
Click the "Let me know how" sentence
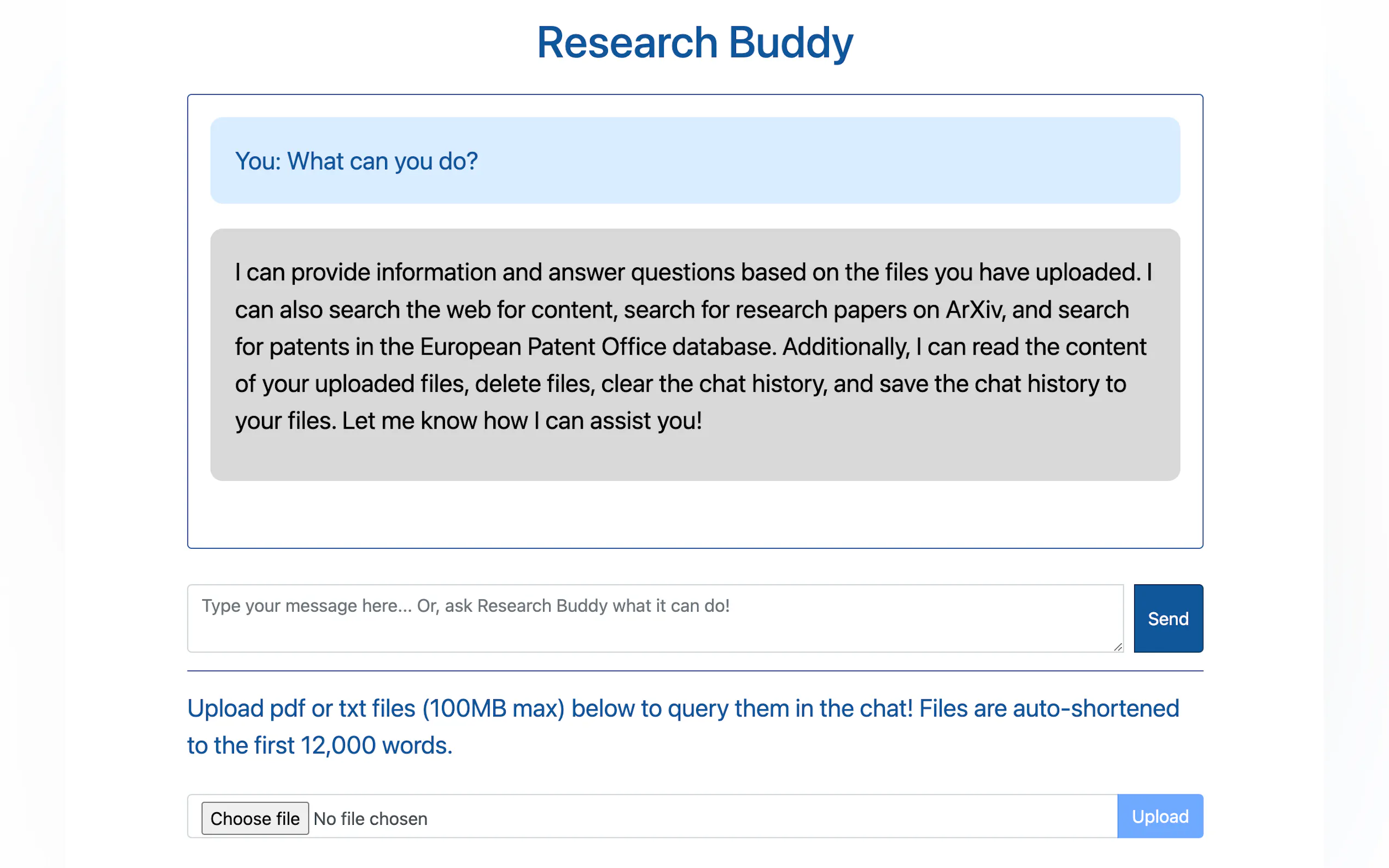pyautogui.click(x=434, y=421)
